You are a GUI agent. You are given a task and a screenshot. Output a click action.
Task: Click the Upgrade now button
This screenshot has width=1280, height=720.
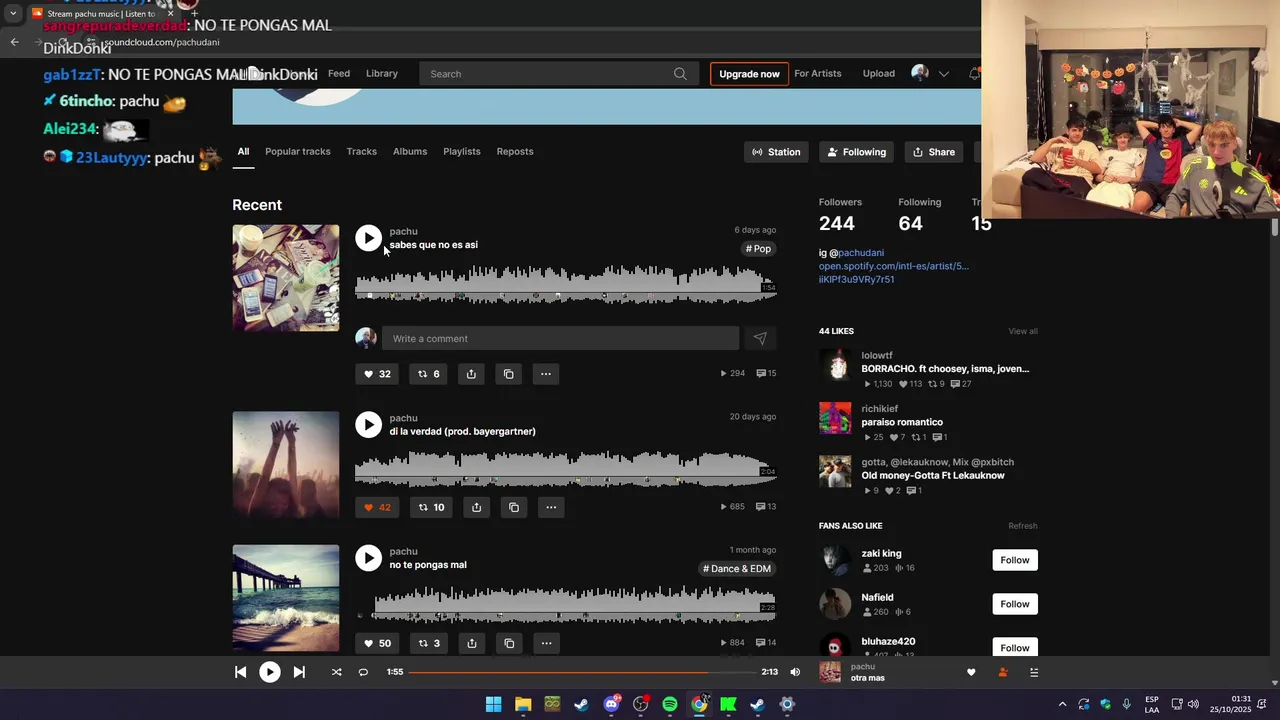pos(749,73)
